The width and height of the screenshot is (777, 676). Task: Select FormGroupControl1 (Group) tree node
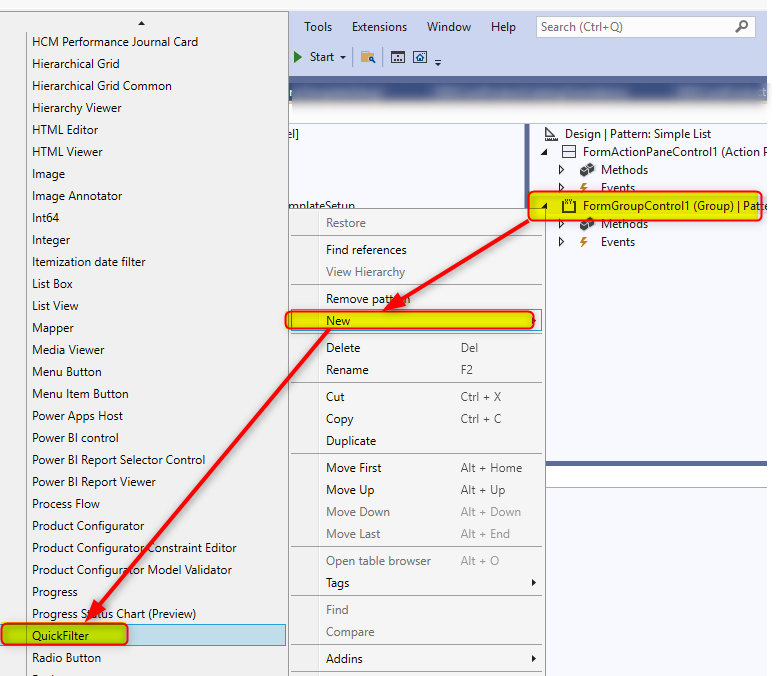tap(658, 206)
